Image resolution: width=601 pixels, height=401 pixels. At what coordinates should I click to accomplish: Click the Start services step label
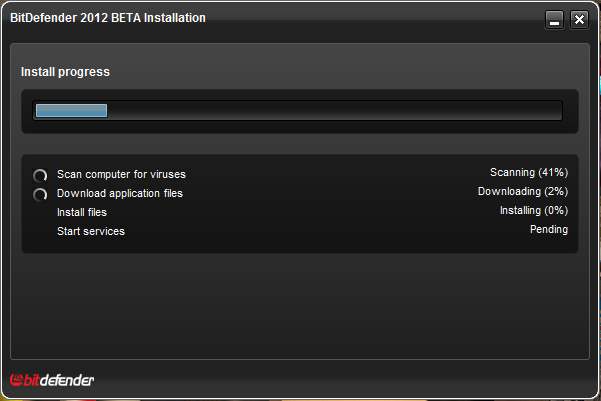pyautogui.click(x=91, y=231)
